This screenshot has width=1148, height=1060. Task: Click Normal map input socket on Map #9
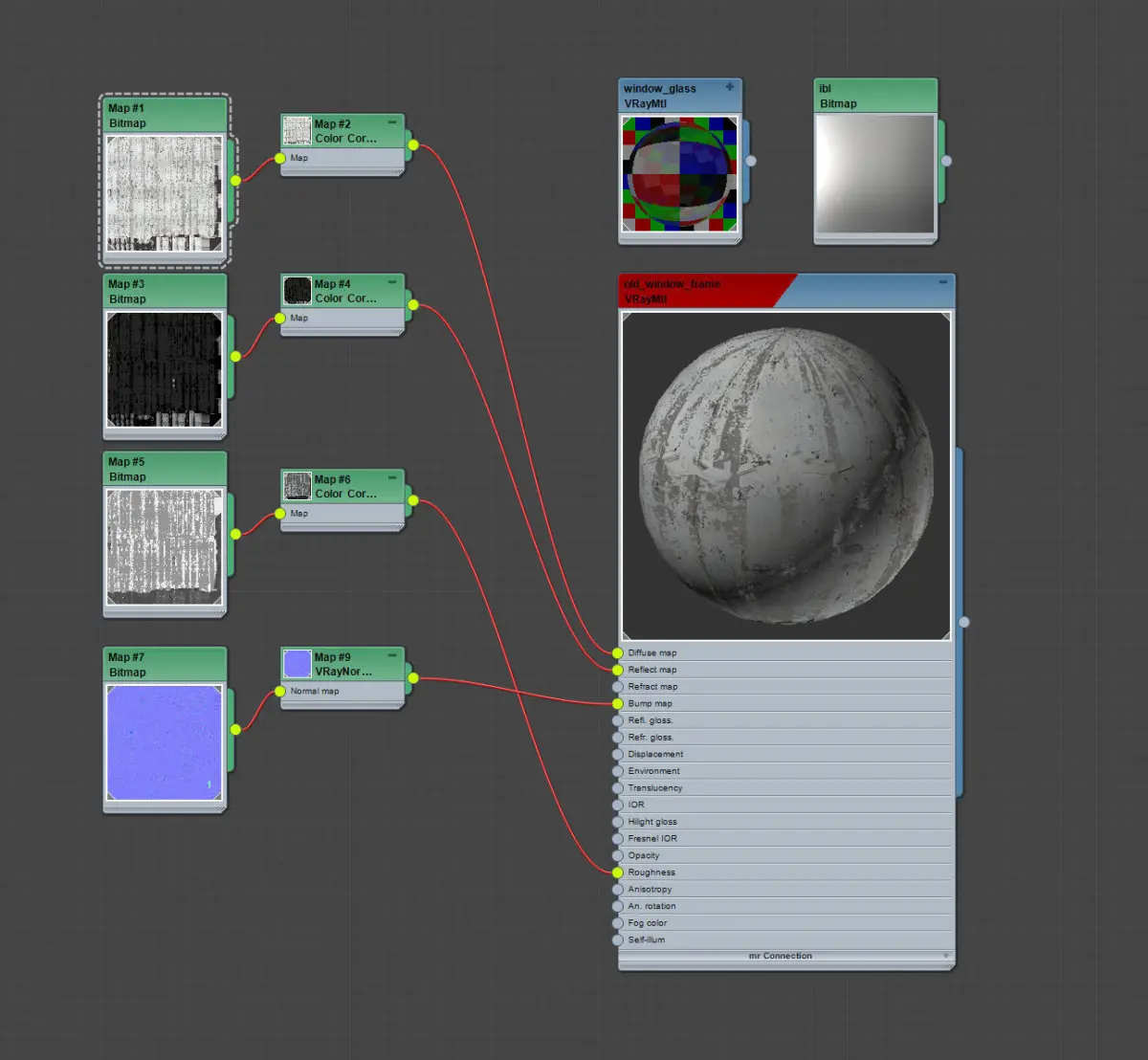[280, 691]
